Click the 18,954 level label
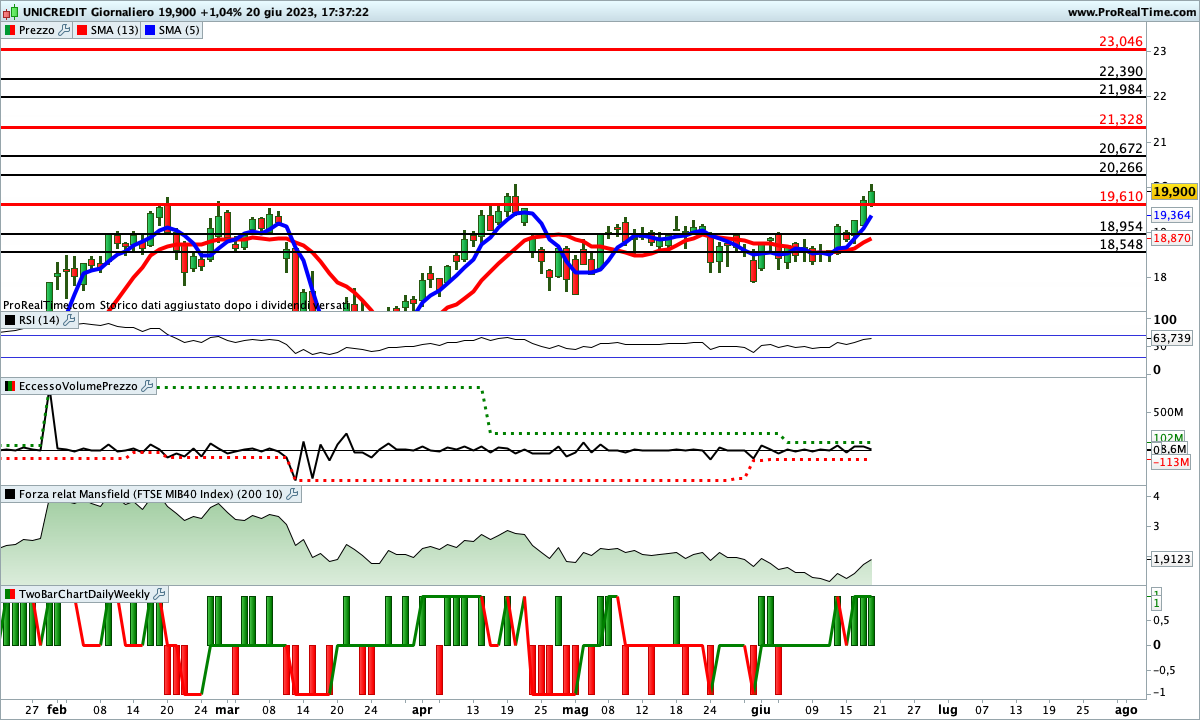The width and height of the screenshot is (1200, 720). 1120,226
